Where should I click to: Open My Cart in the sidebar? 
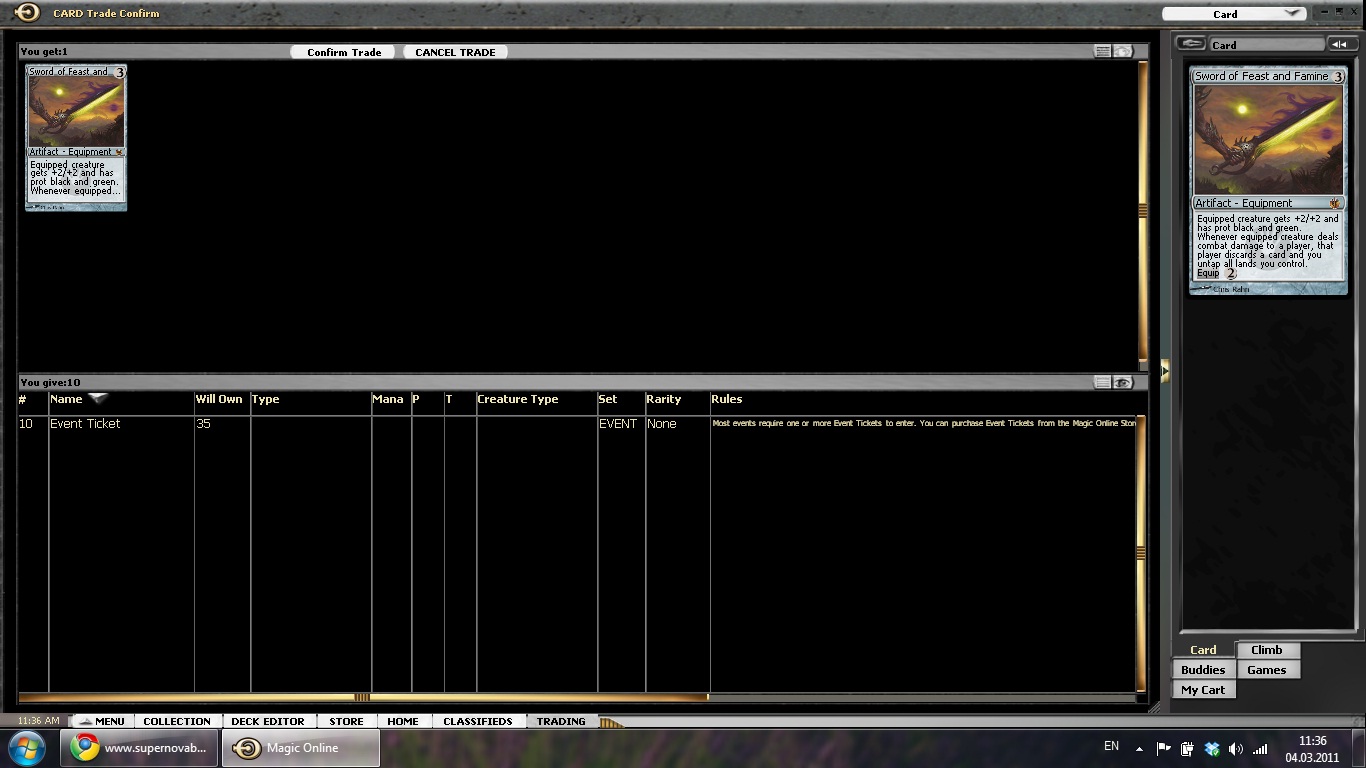click(1203, 690)
